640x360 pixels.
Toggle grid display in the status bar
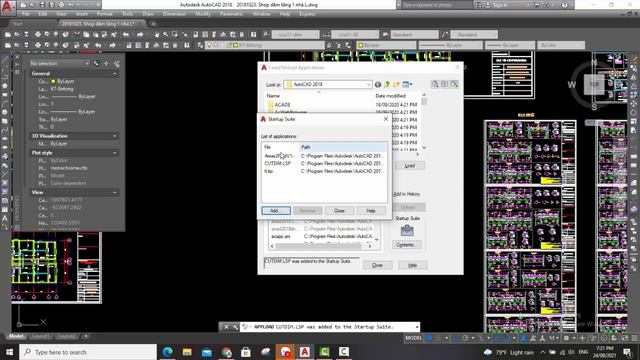429,338
